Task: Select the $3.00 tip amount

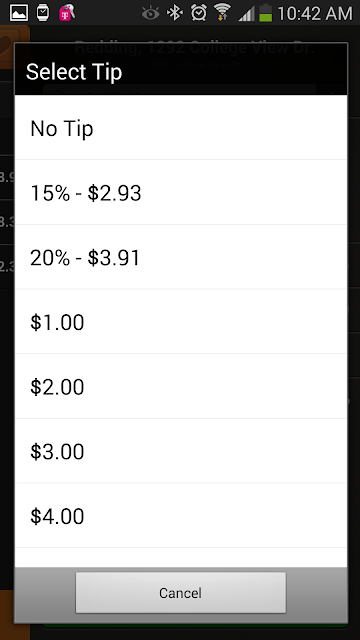Action: (181, 451)
